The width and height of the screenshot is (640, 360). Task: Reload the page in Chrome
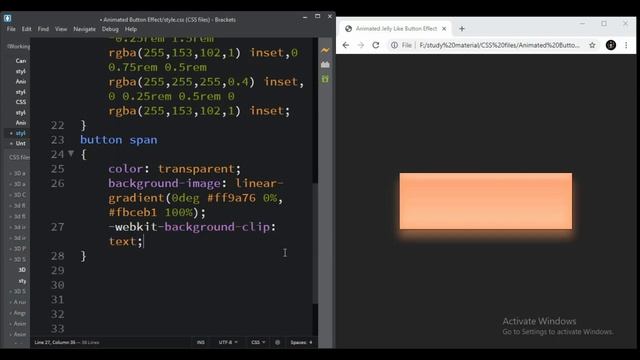[376, 45]
